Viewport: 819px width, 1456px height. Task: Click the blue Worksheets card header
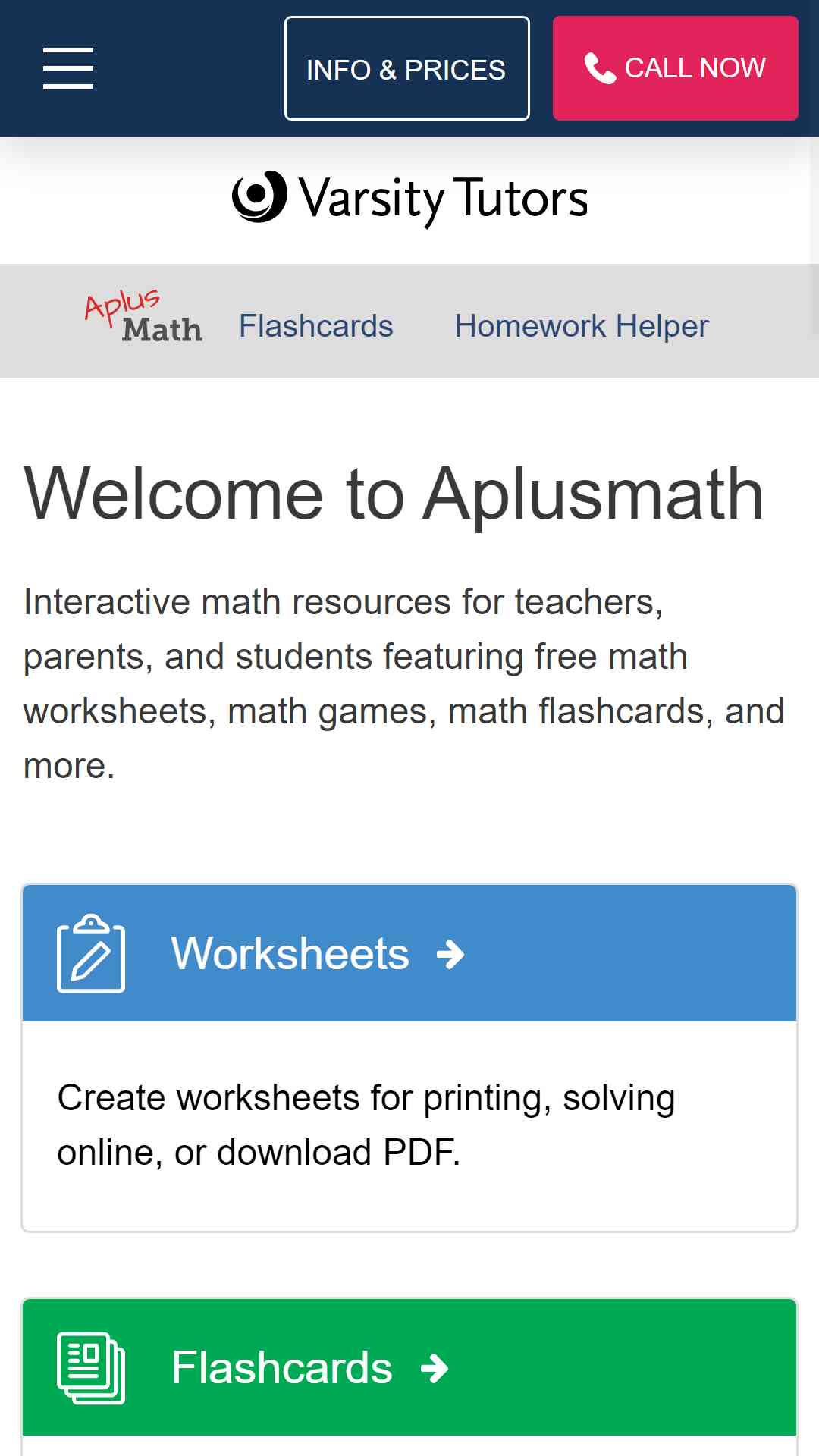click(409, 953)
